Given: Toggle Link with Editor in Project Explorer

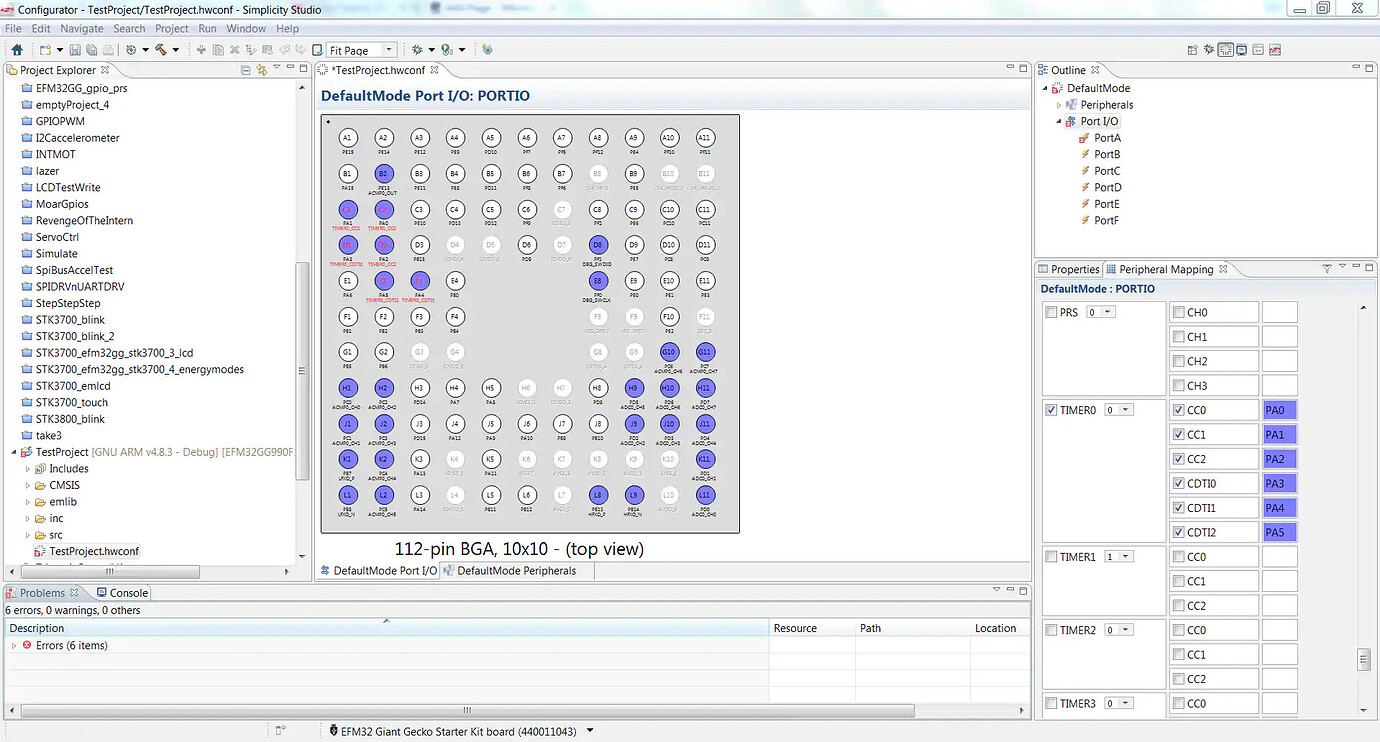Looking at the screenshot, I should [261, 70].
